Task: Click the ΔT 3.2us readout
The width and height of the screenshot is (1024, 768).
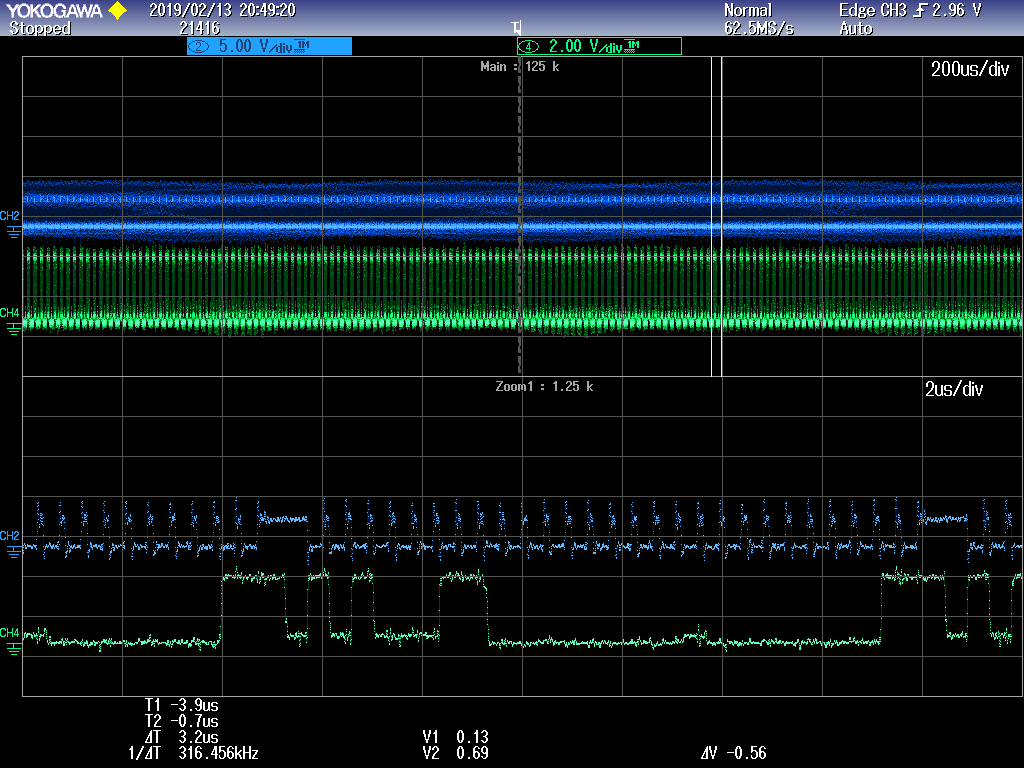Action: [182, 737]
